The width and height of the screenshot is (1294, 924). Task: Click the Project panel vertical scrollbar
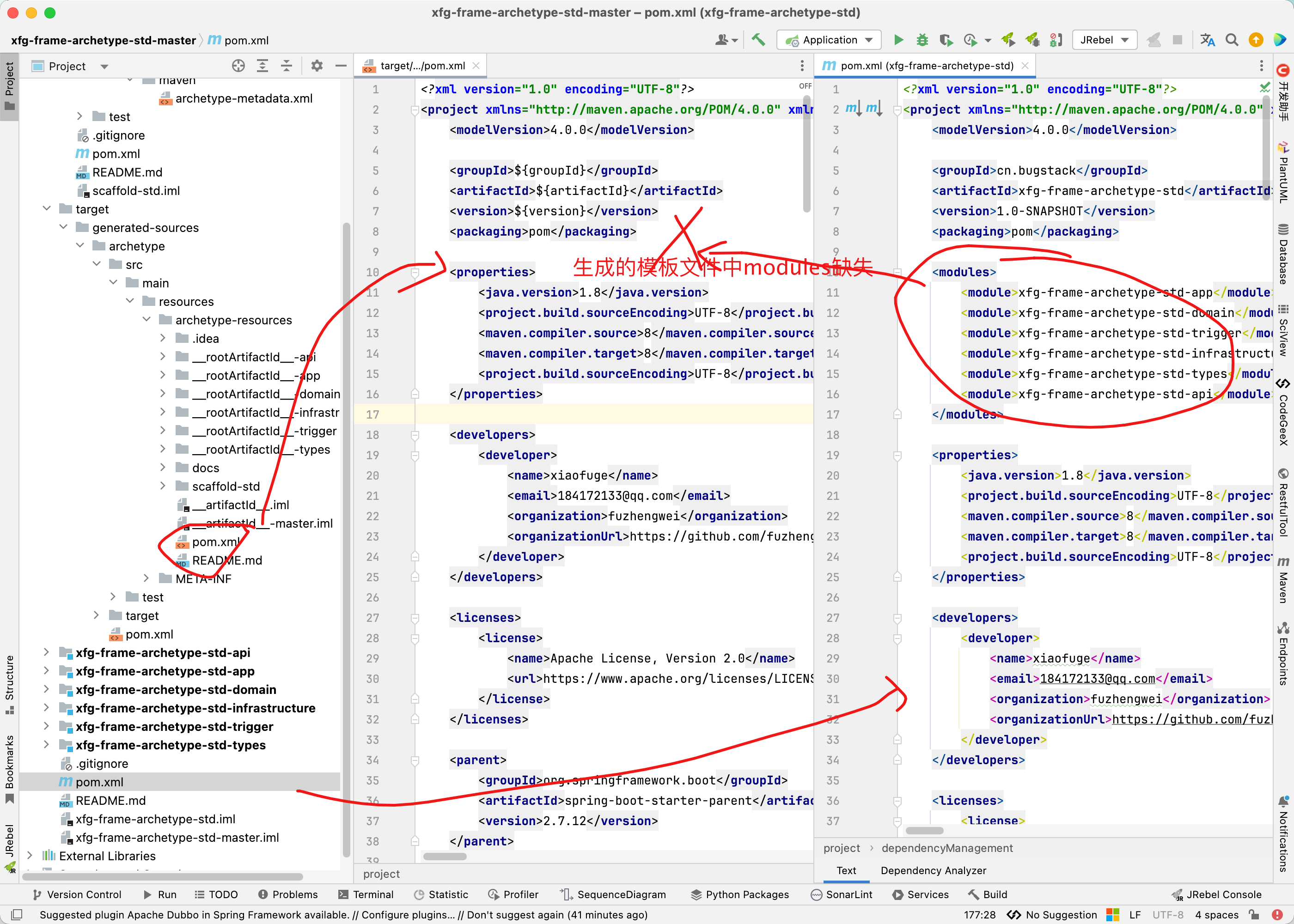(346, 539)
